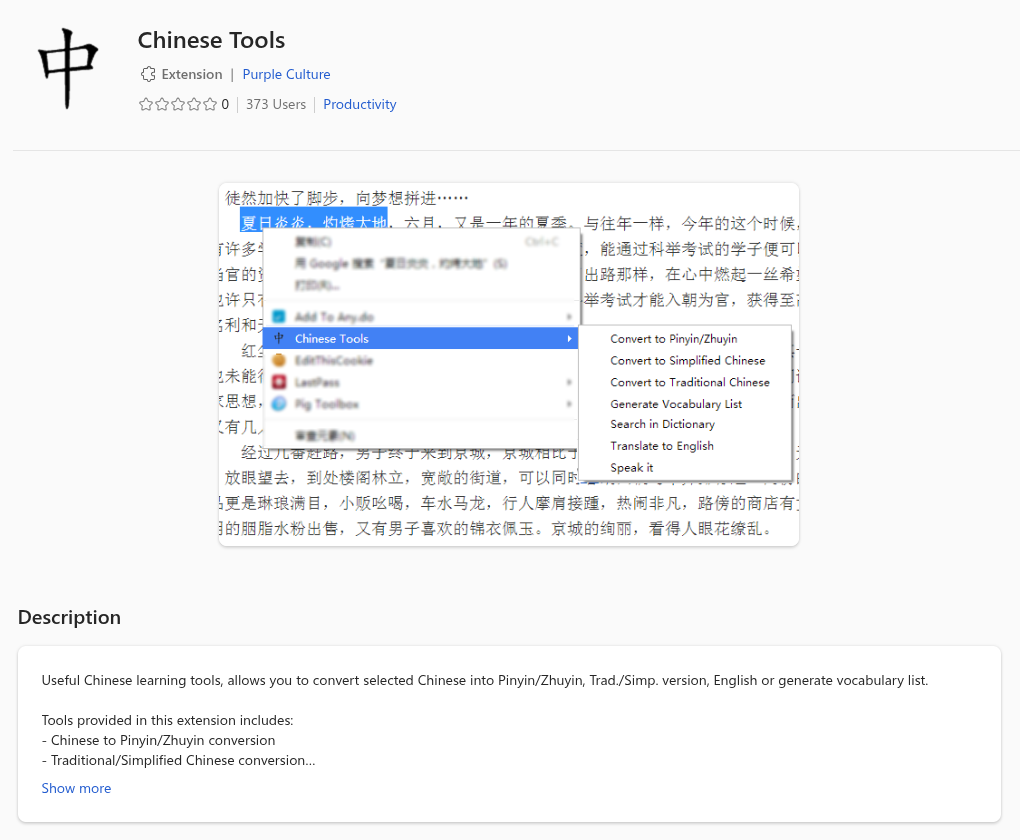Choose Generate Vocabulary List
The width and height of the screenshot is (1020, 840).
pos(676,404)
